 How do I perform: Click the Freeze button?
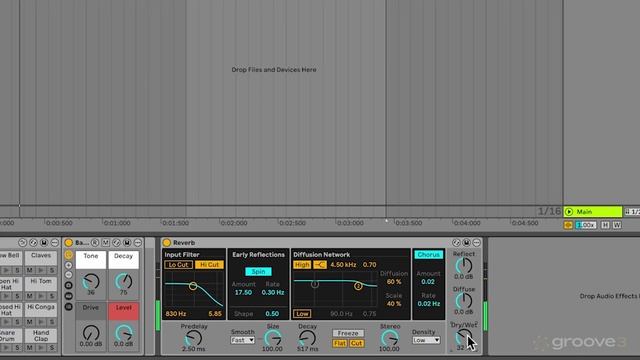pos(348,333)
